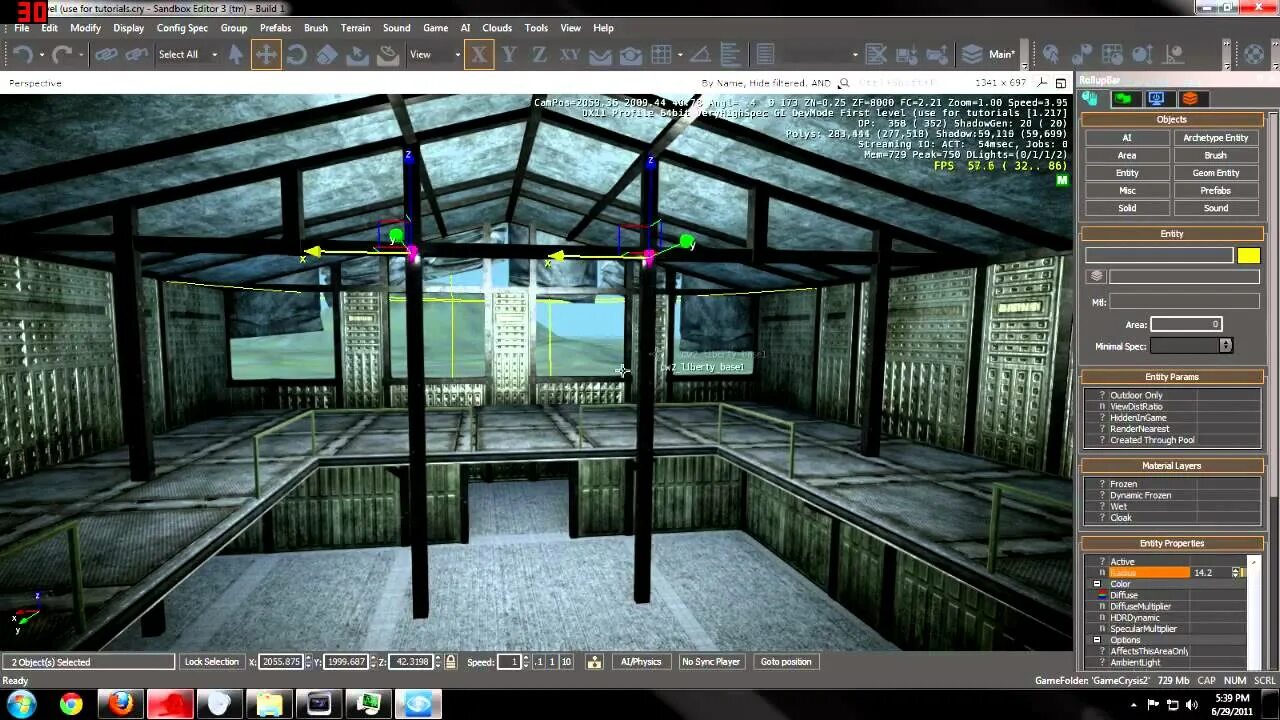The width and height of the screenshot is (1280, 720).
Task: Activate the Scale tool
Action: point(326,54)
